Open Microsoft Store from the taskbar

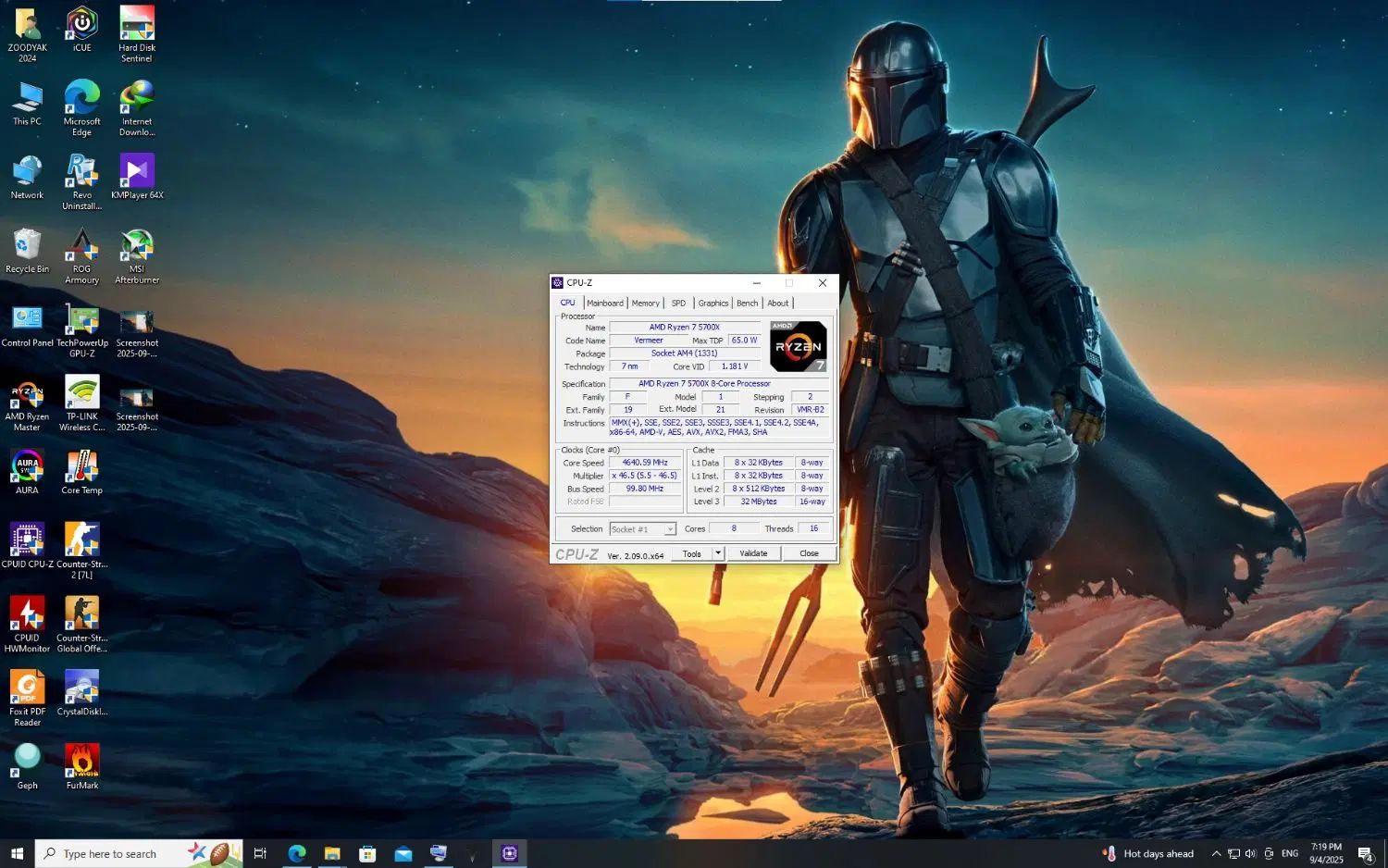367,853
